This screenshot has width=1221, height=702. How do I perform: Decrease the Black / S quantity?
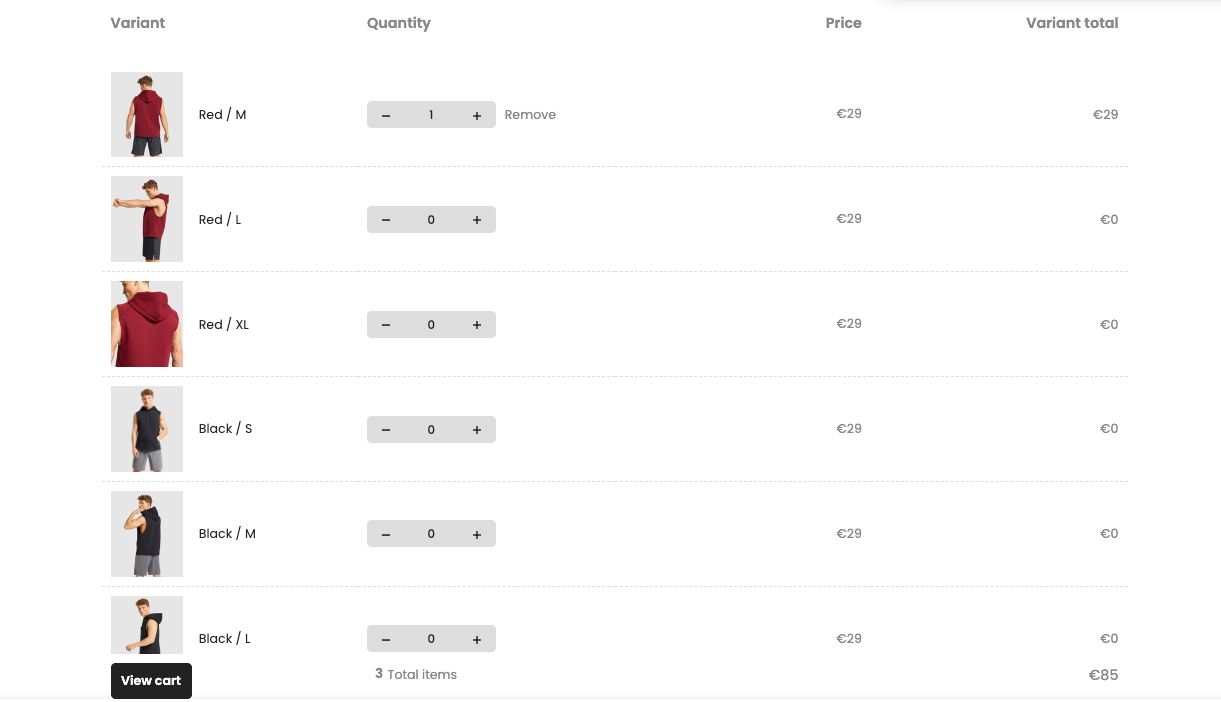pyautogui.click(x=386, y=430)
